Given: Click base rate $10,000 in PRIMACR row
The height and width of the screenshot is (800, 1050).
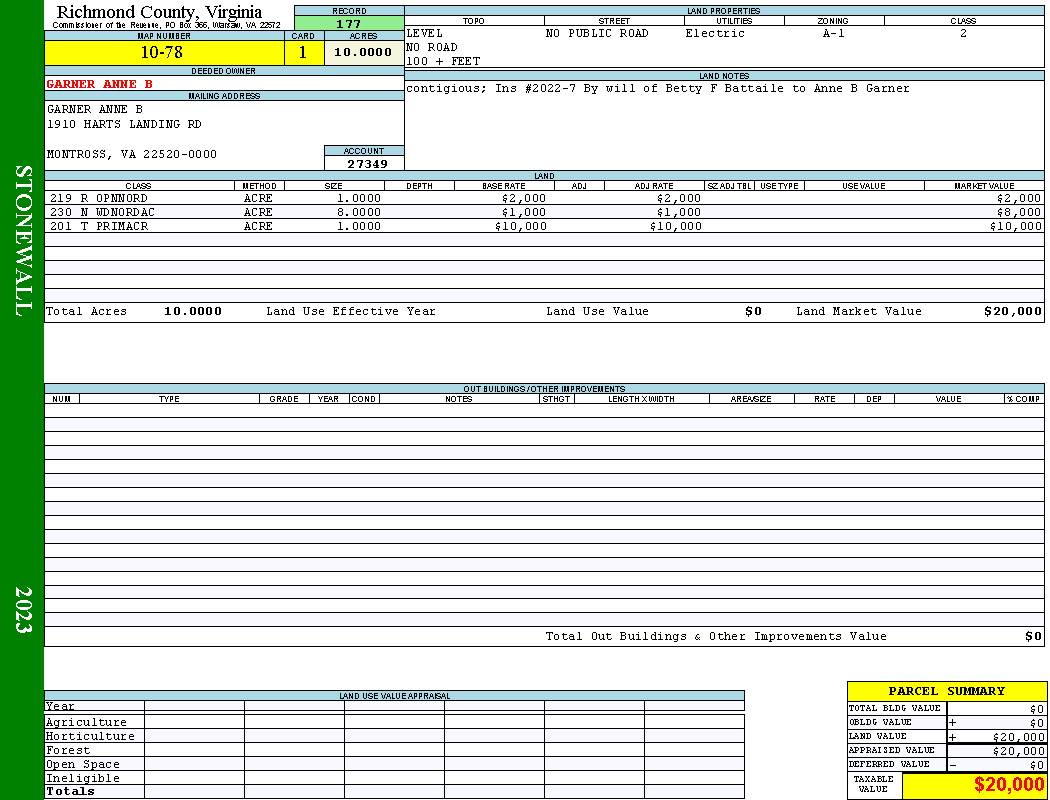Looking at the screenshot, I should coord(521,226).
